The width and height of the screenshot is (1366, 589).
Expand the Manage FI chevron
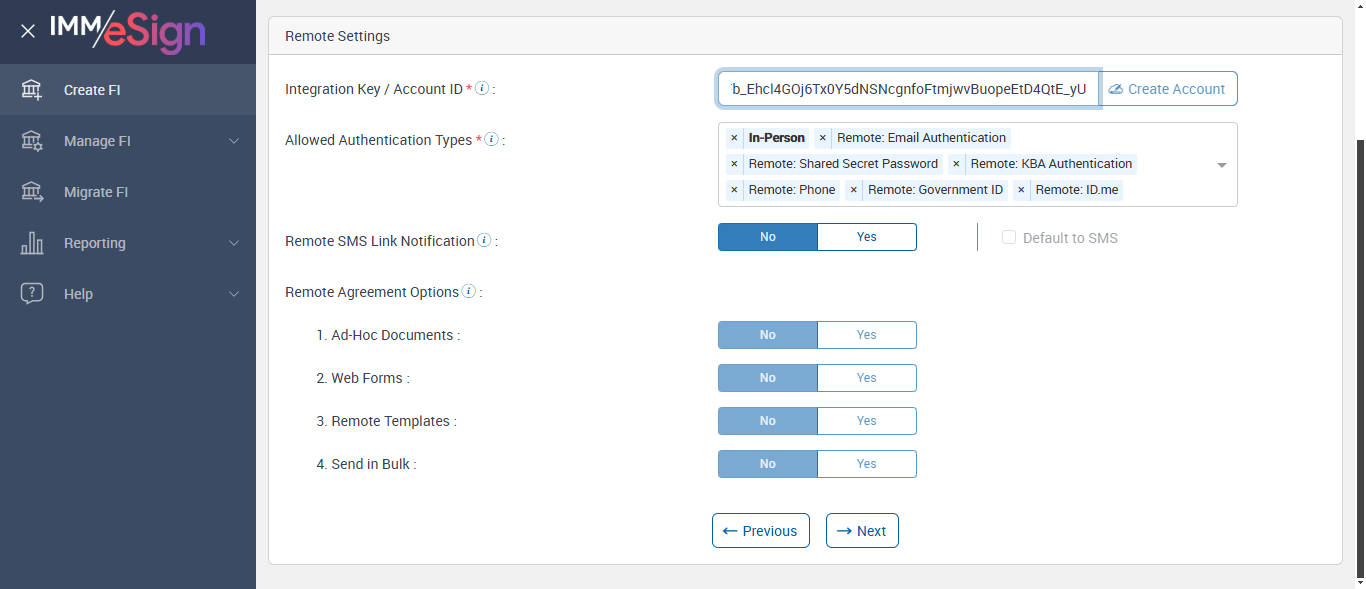[234, 141]
